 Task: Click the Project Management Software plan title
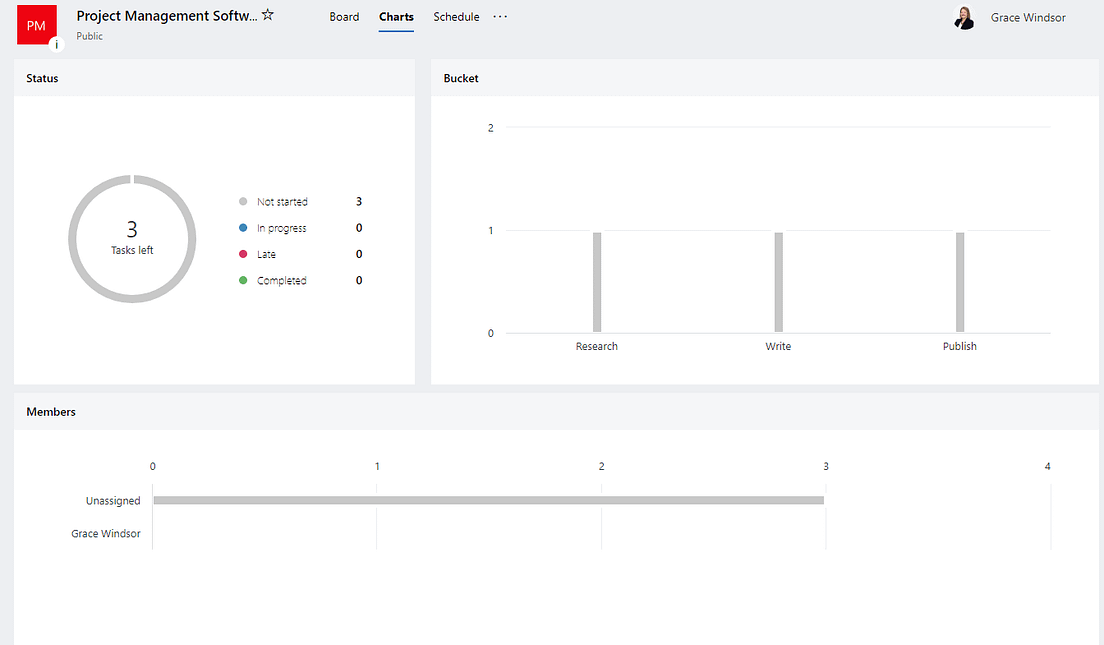[x=167, y=15]
